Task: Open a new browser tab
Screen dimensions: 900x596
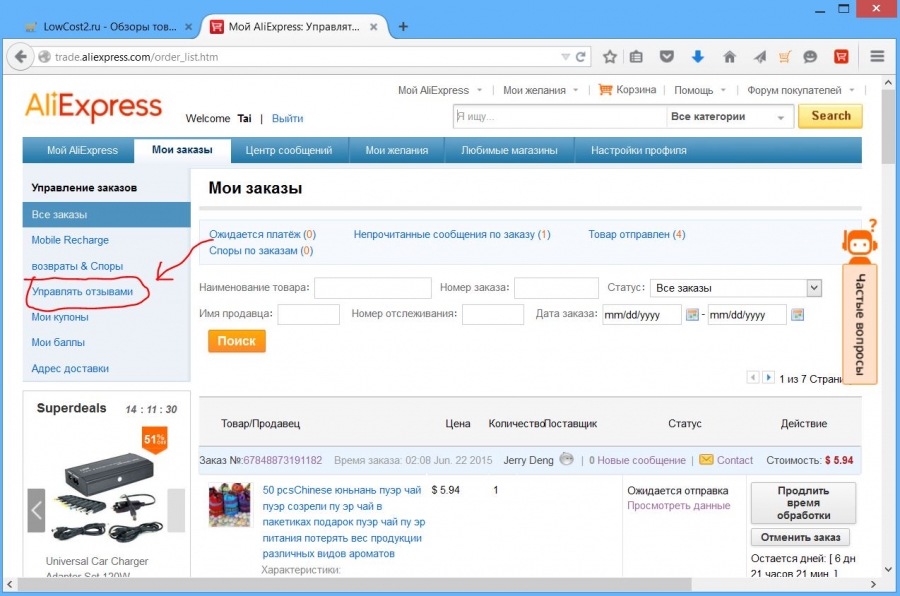Action: pos(404,26)
